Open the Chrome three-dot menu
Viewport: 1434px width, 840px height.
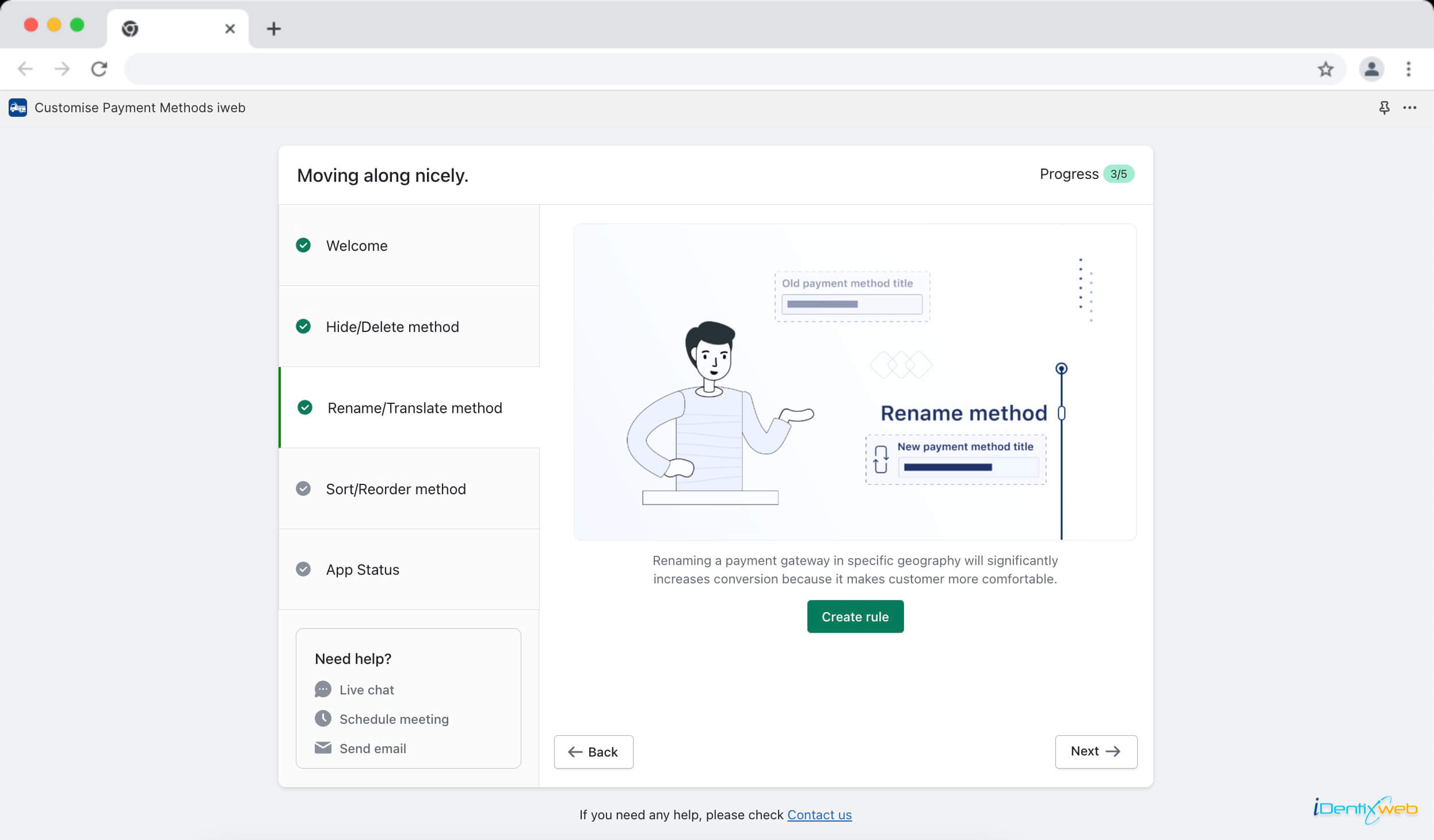coord(1408,69)
